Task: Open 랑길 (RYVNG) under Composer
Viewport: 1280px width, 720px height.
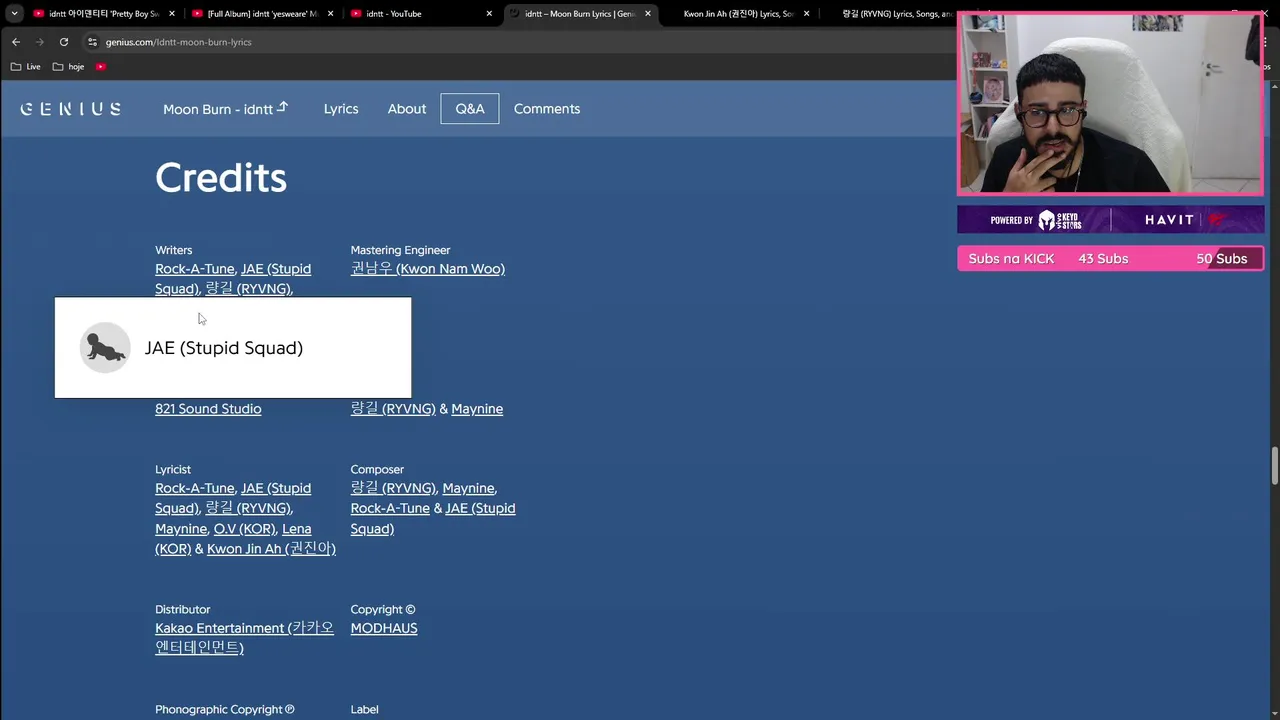Action: [393, 488]
